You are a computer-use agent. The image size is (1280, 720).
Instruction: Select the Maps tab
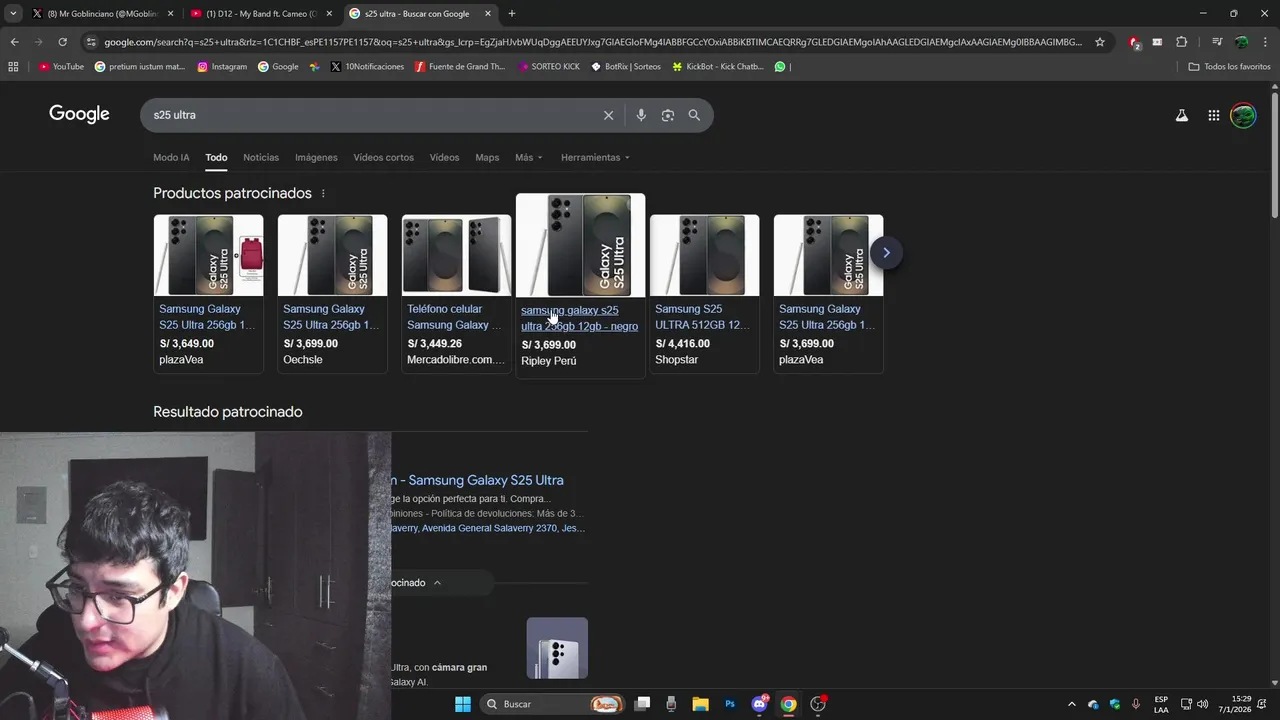(x=487, y=157)
